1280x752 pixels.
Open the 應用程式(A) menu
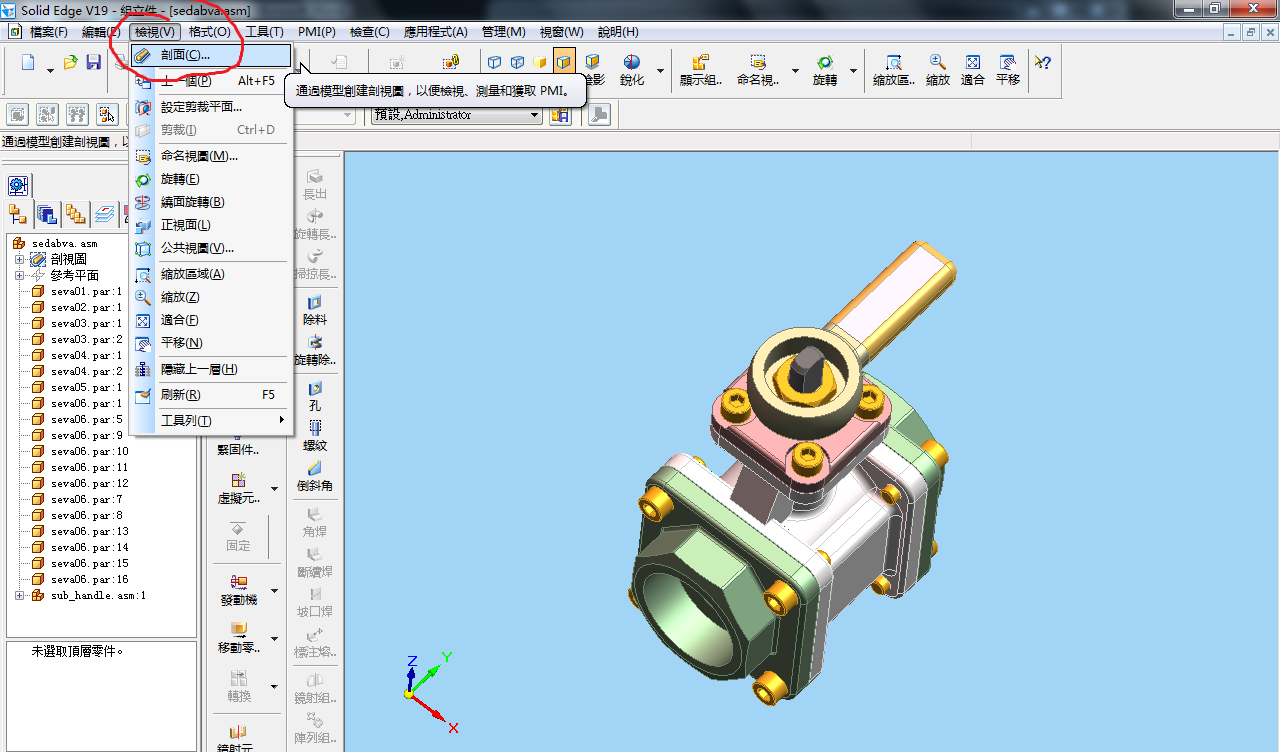436,32
